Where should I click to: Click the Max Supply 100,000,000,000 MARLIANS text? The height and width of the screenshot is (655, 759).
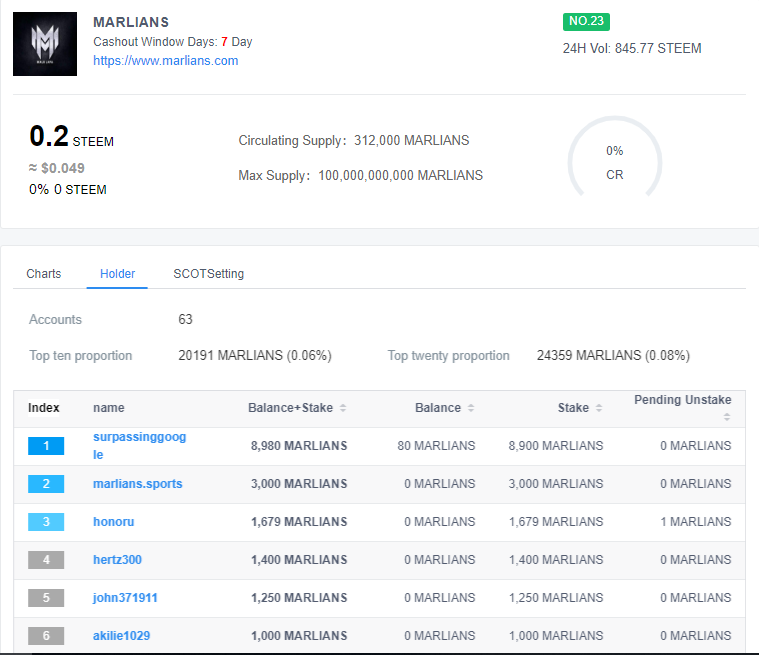(361, 175)
